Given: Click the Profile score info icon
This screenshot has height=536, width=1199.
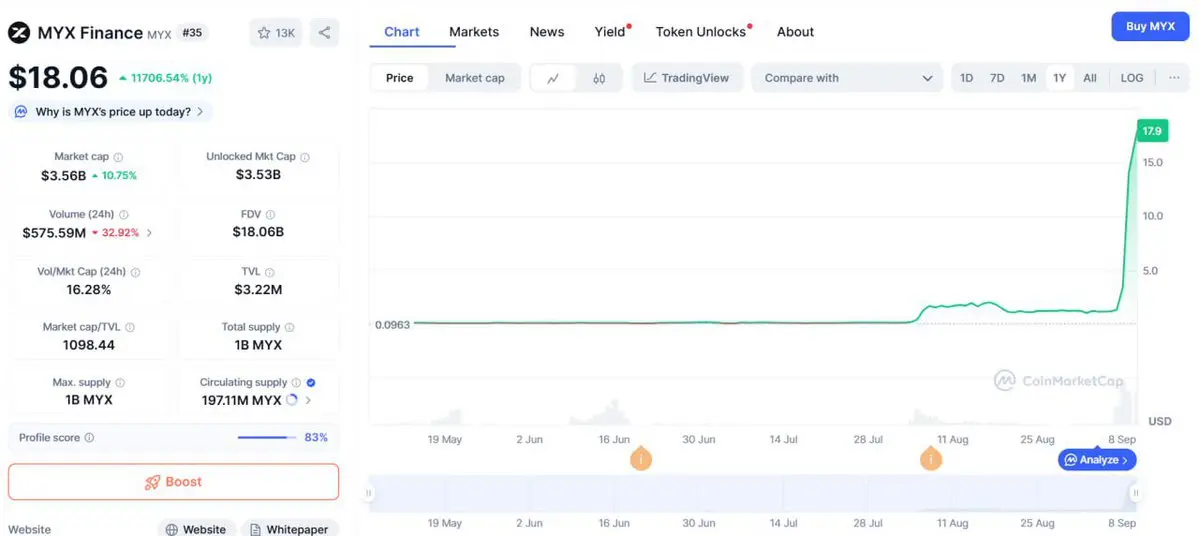Looking at the screenshot, I should click(x=89, y=438).
